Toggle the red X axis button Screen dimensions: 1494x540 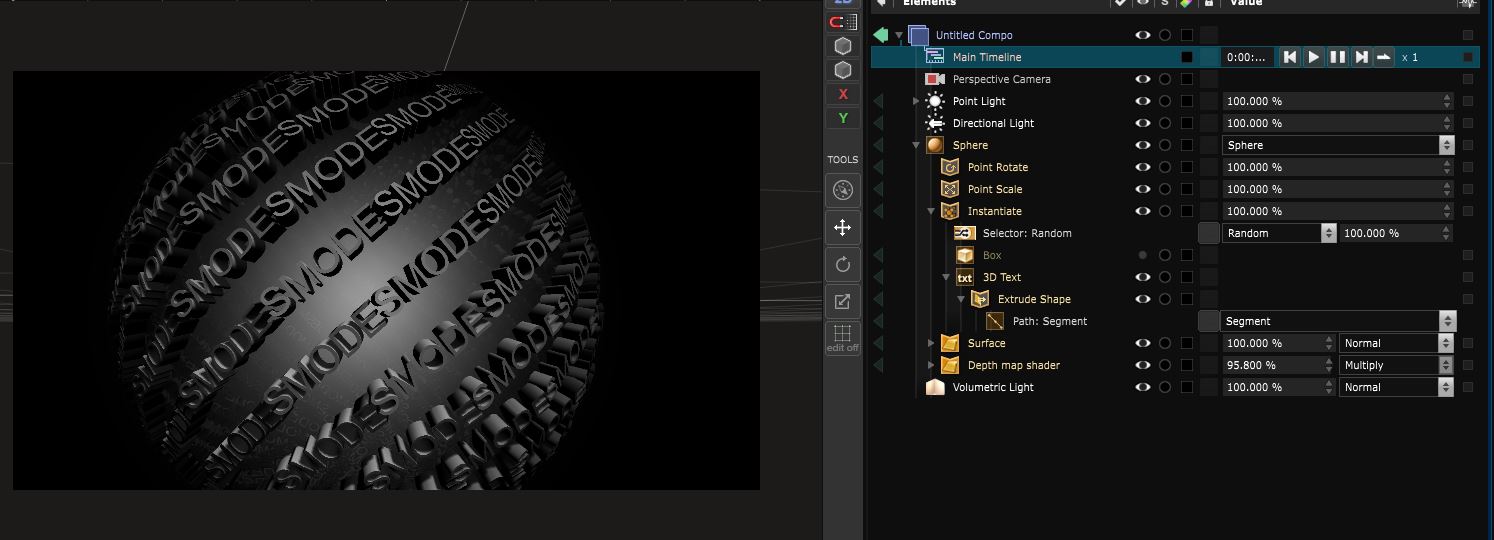pyautogui.click(x=843, y=94)
